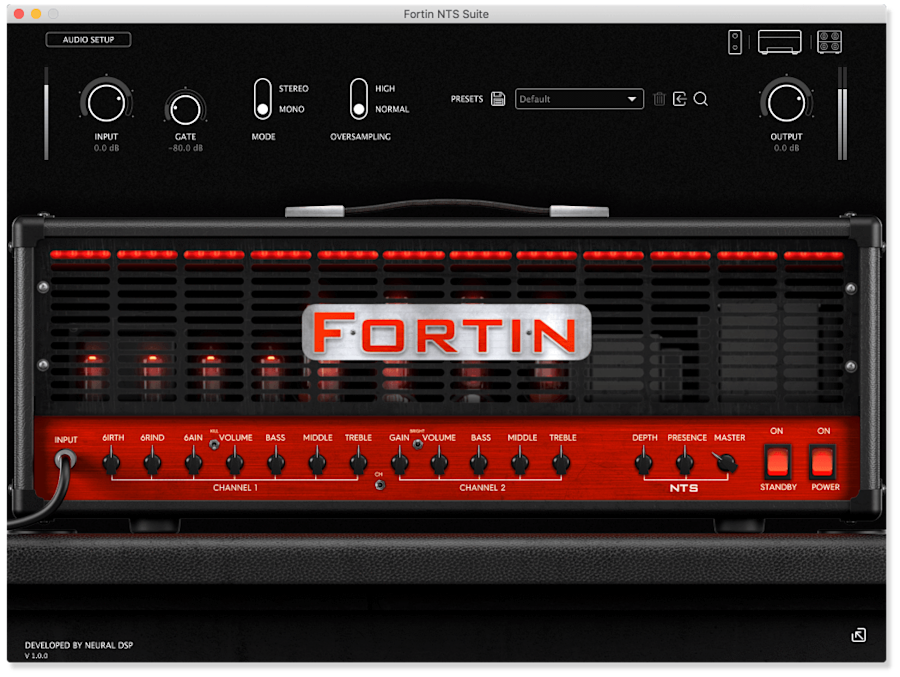Open the Default presets dropdown
The image size is (900, 677).
tap(579, 99)
